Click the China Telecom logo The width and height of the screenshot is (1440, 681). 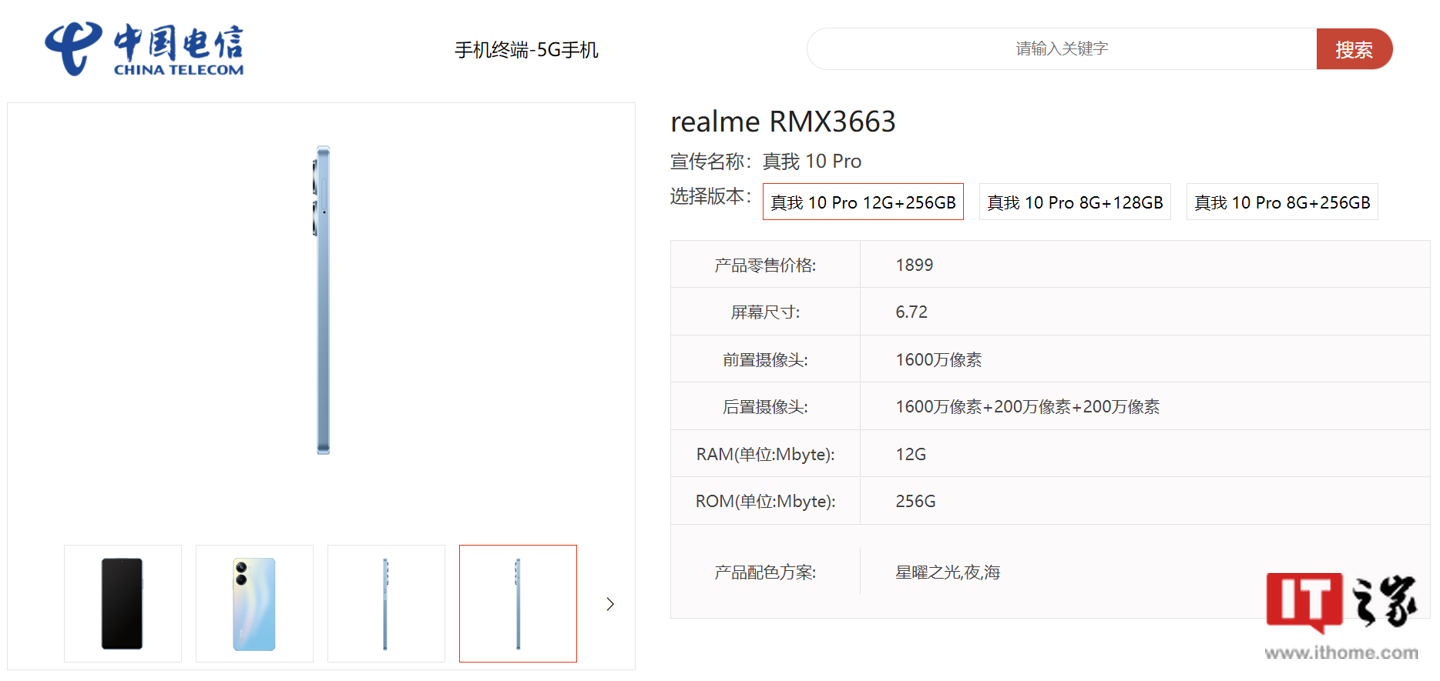coord(145,49)
